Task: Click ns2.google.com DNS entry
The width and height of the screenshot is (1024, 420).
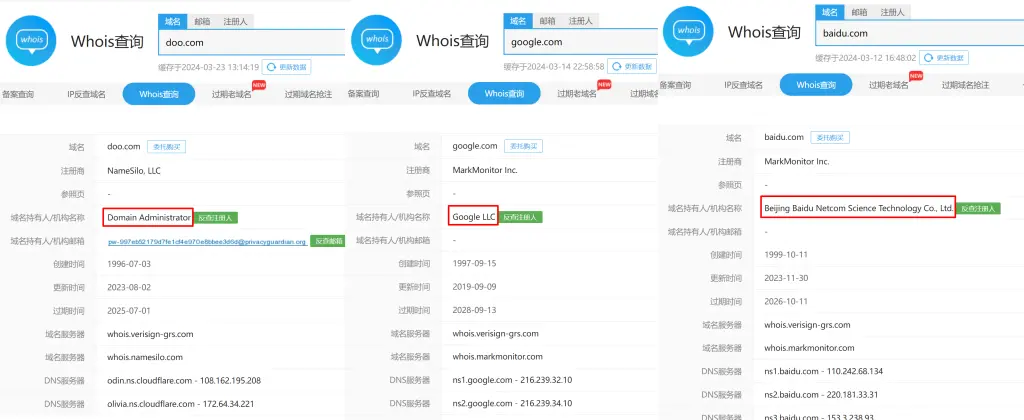Action: tap(512, 403)
